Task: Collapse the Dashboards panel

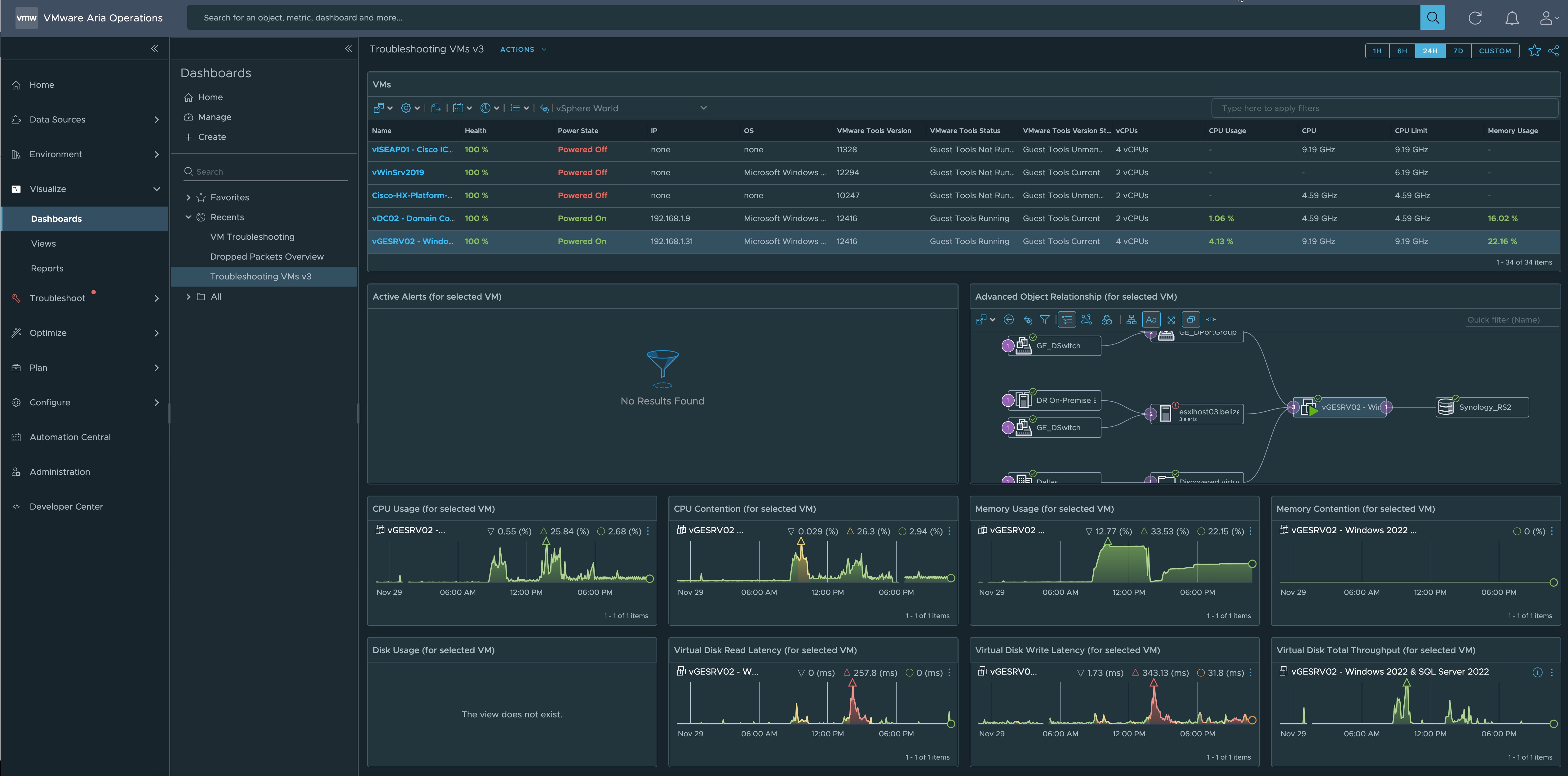Action: pos(348,48)
